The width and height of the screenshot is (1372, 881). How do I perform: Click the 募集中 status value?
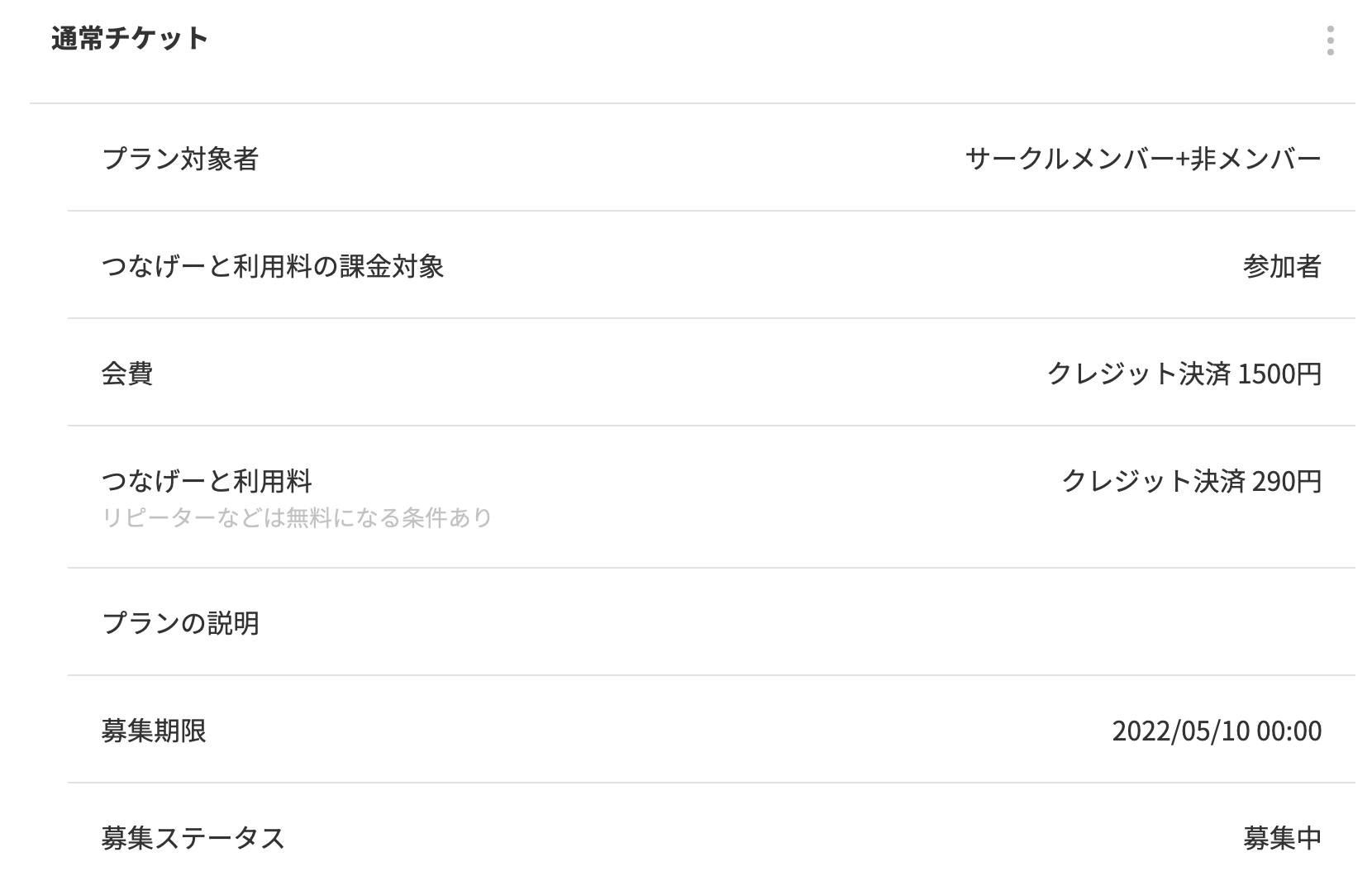pyautogui.click(x=1282, y=838)
